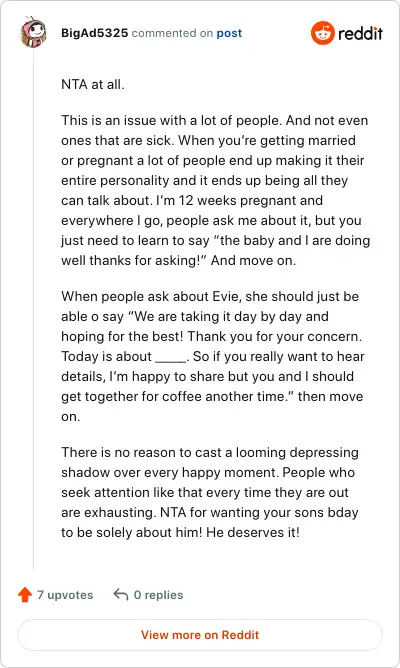Click the gray "commented on" text
Image resolution: width=400 pixels, height=668 pixels.
click(x=172, y=33)
